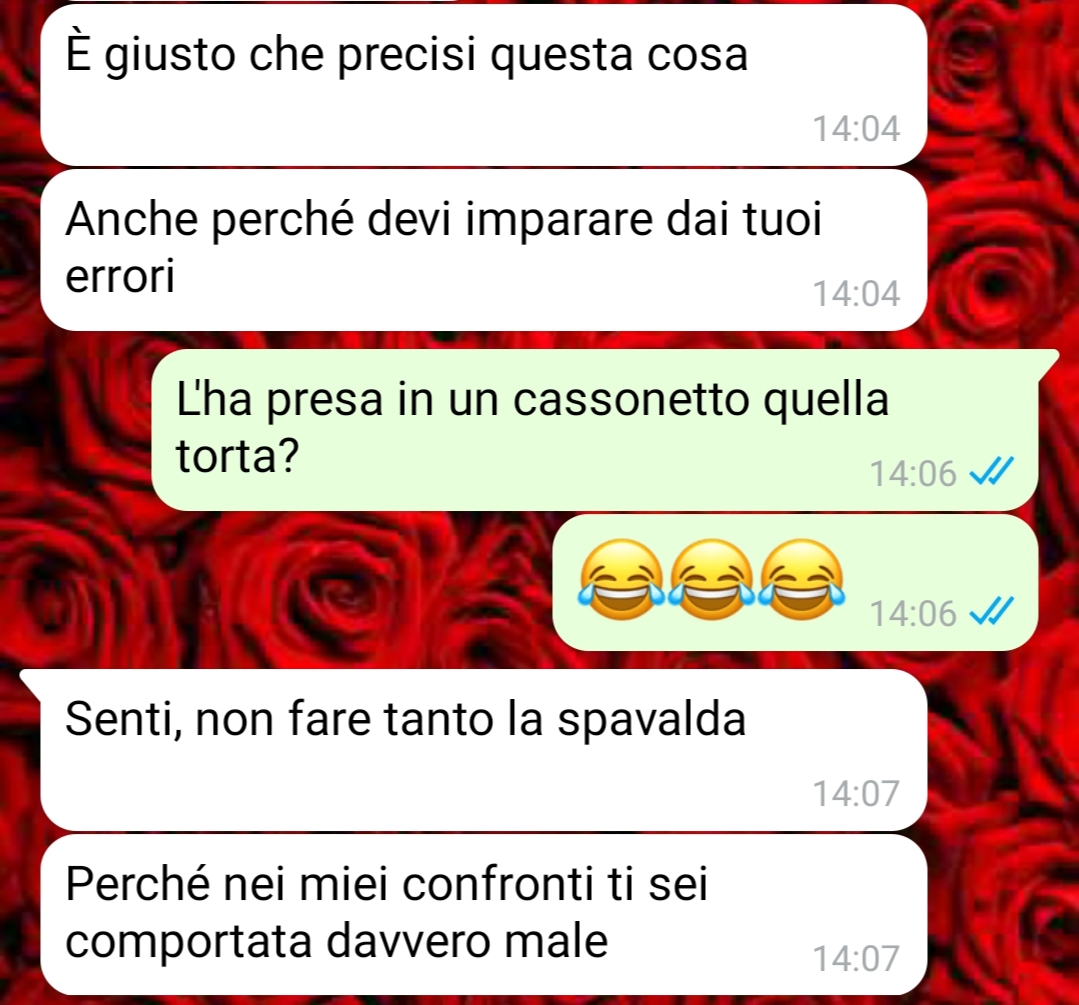Tap the middle laughing-crying emoji
The image size is (1079, 1005).
(712, 580)
